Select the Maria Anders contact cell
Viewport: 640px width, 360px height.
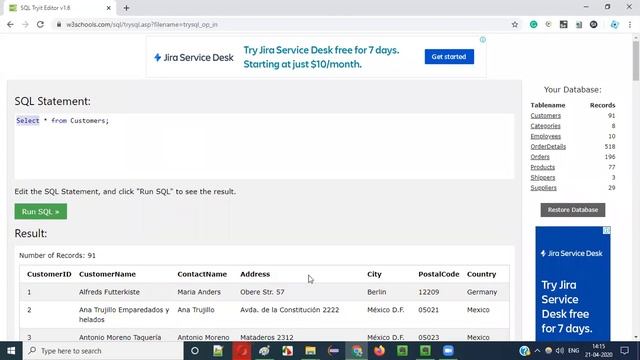199,292
